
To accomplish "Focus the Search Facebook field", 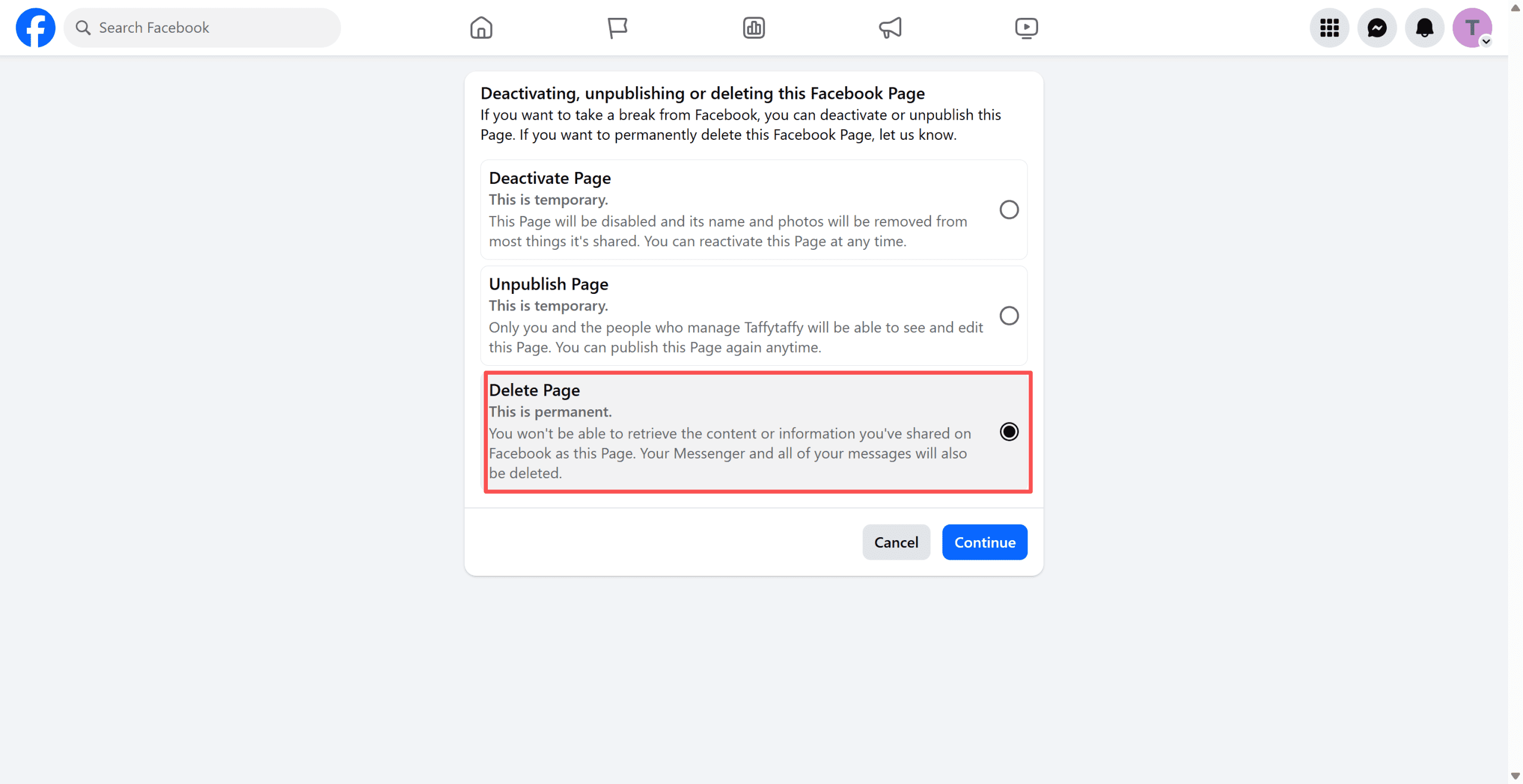I will click(202, 27).
